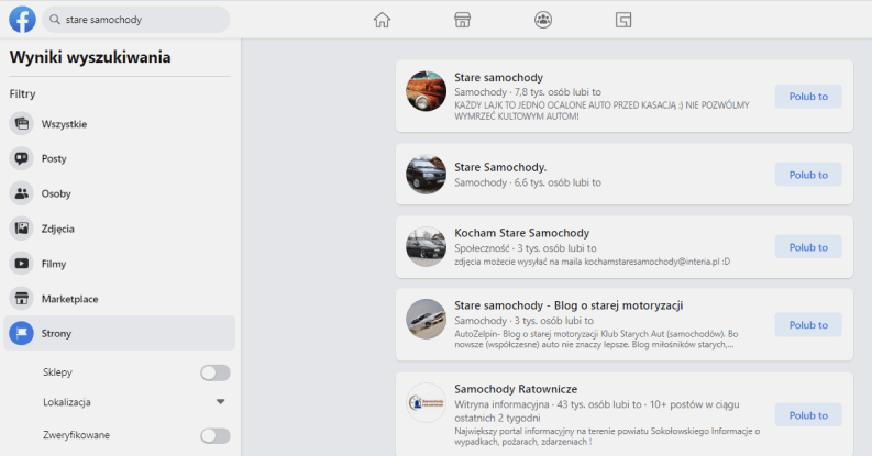The height and width of the screenshot is (456, 872).
Task: Expand the Lokalizacja dropdown arrow
Action: (x=220, y=402)
